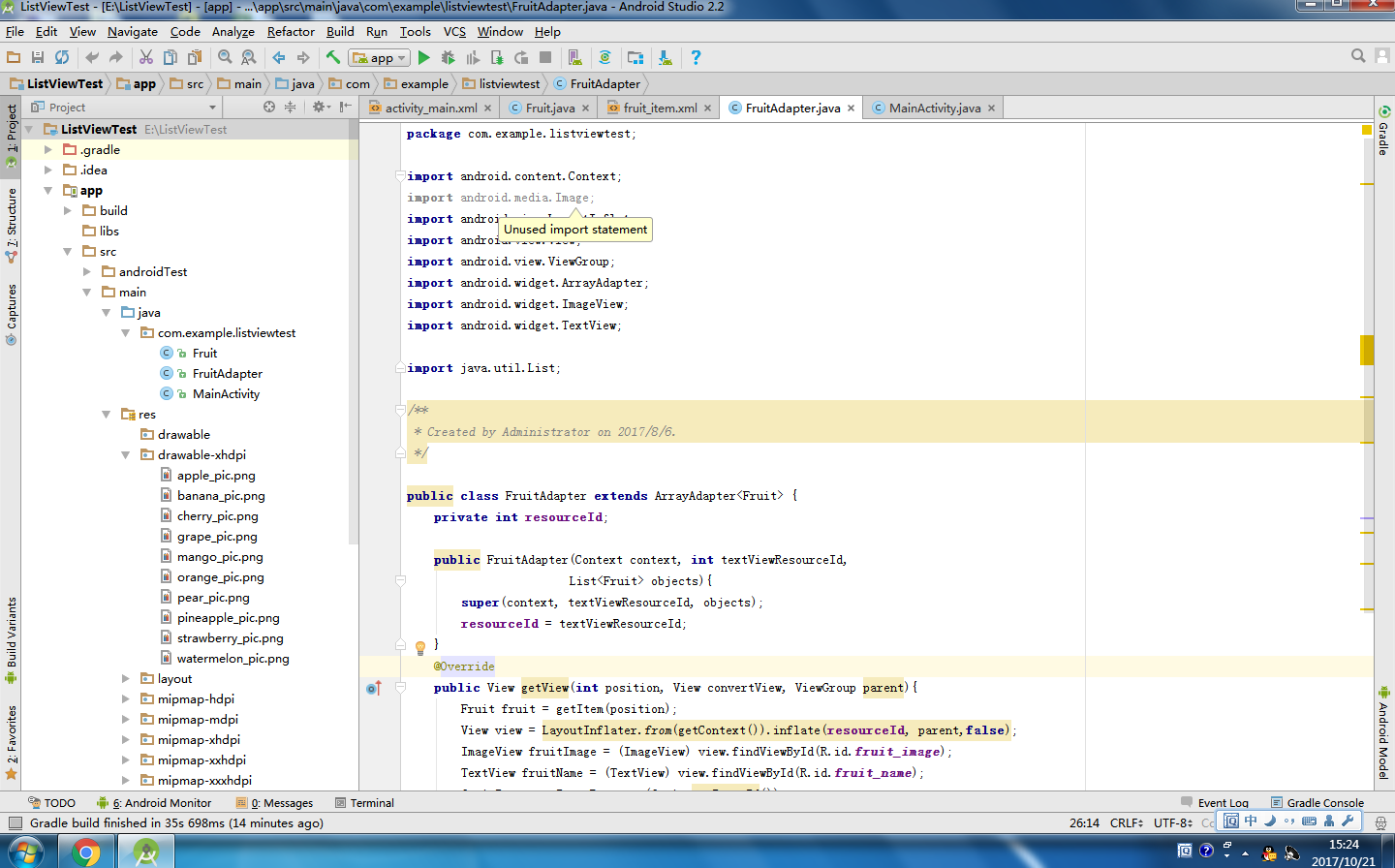Click Collapse All icon in Project panel
The width and height of the screenshot is (1395, 868).
(290, 107)
